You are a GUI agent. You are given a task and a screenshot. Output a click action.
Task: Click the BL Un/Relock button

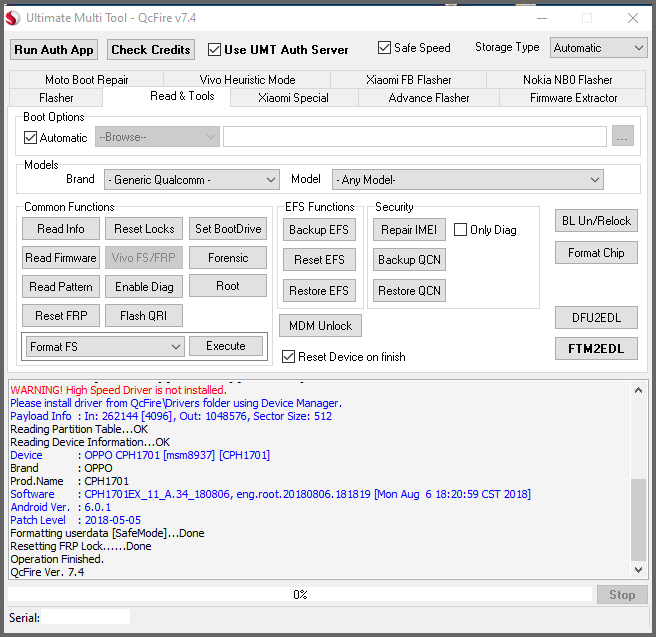click(596, 220)
